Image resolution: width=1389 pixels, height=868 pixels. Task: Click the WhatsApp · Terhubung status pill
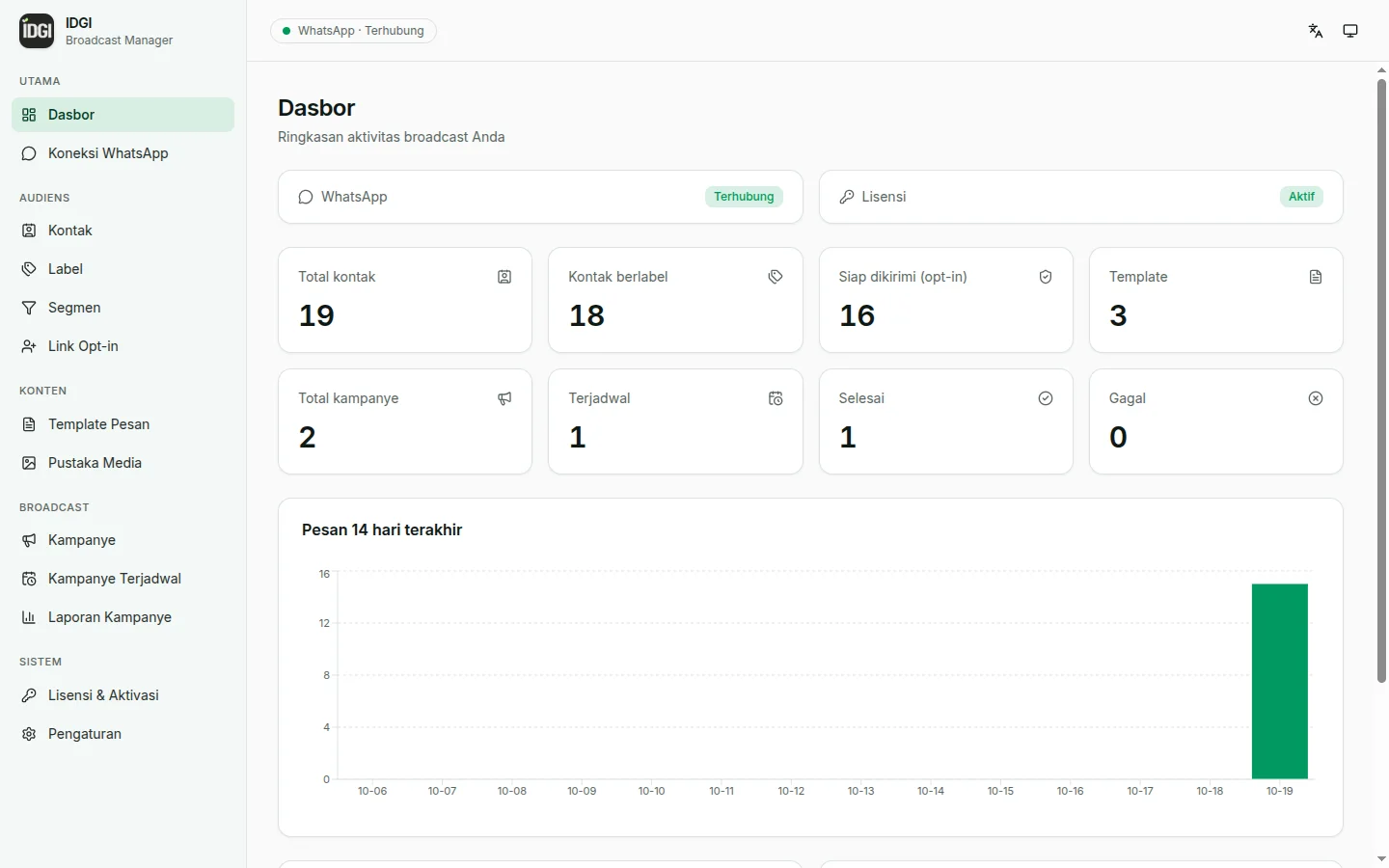pos(353,31)
